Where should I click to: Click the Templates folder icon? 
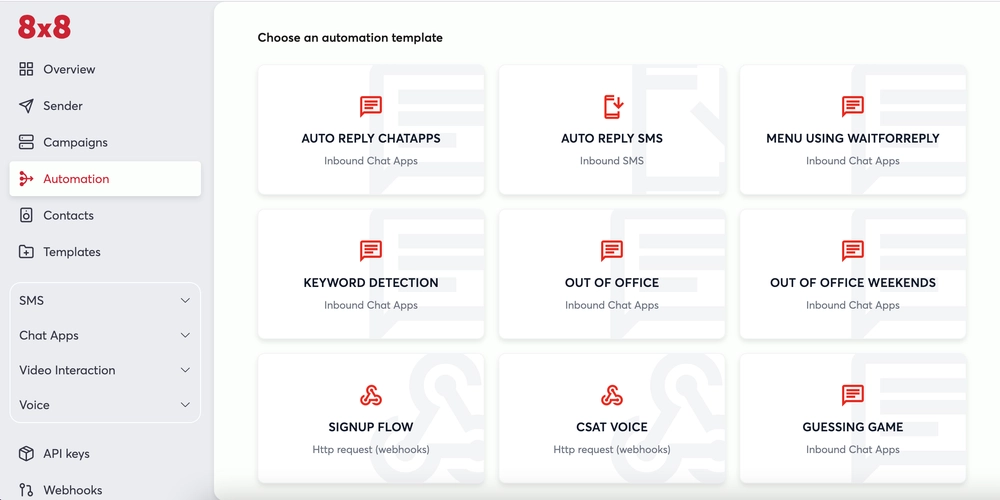pyautogui.click(x=26, y=252)
